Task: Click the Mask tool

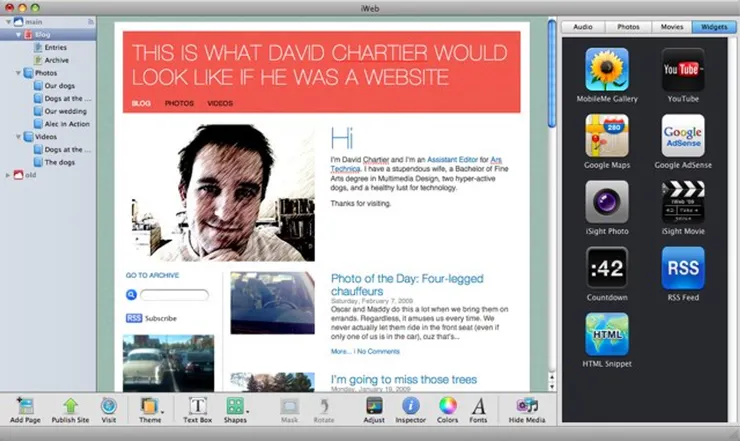Action: (289, 410)
